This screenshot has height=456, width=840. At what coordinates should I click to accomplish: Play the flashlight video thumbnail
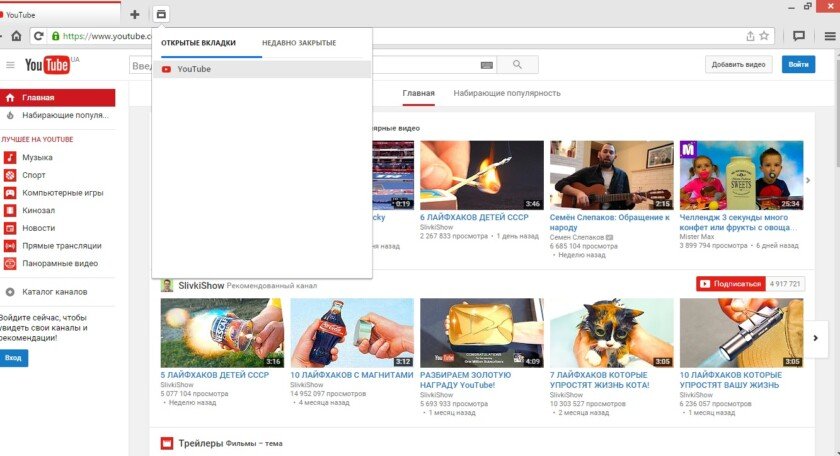click(741, 333)
